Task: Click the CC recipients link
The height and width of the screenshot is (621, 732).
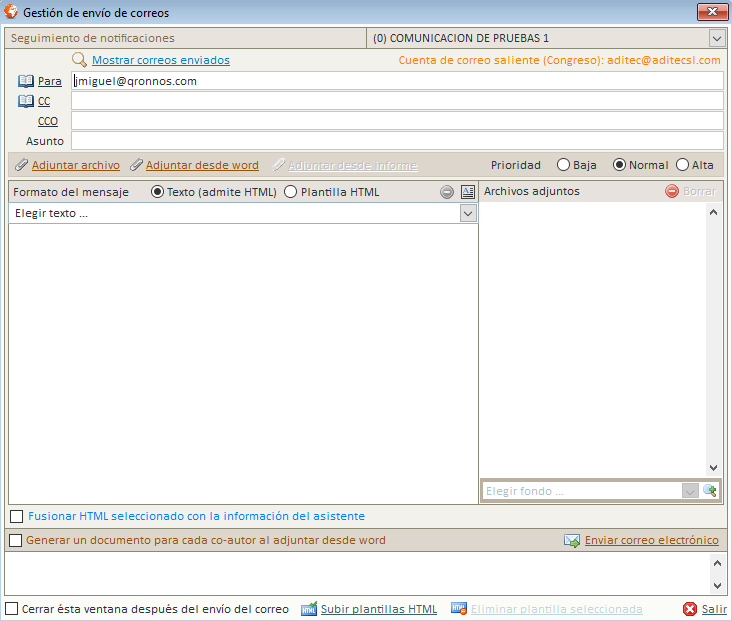Action: coord(44,101)
